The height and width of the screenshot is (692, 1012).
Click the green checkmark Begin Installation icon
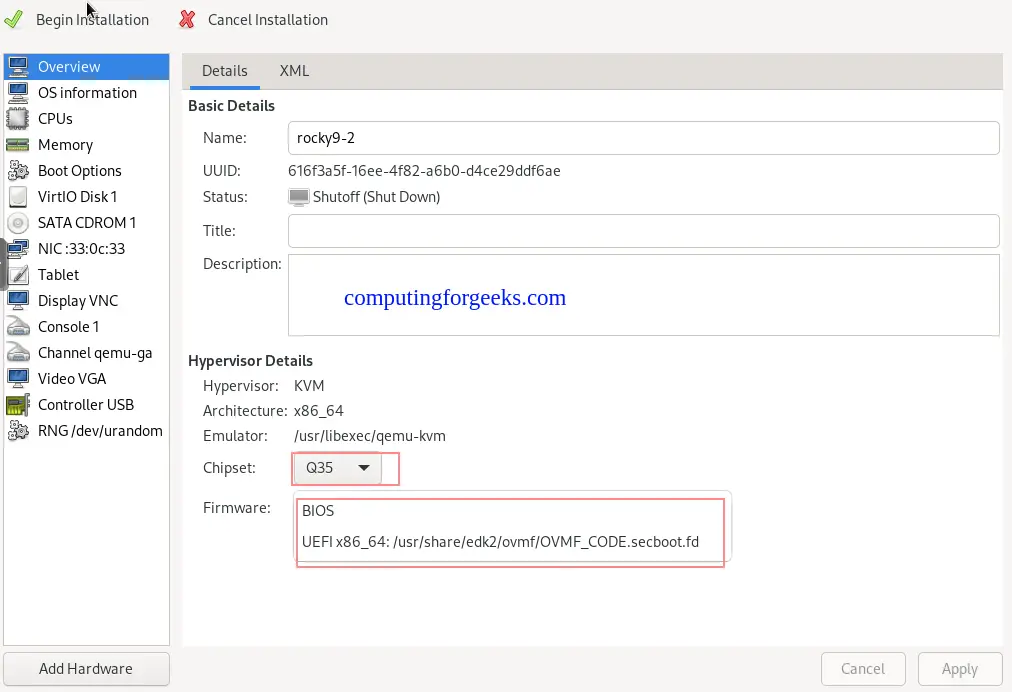[x=14, y=19]
